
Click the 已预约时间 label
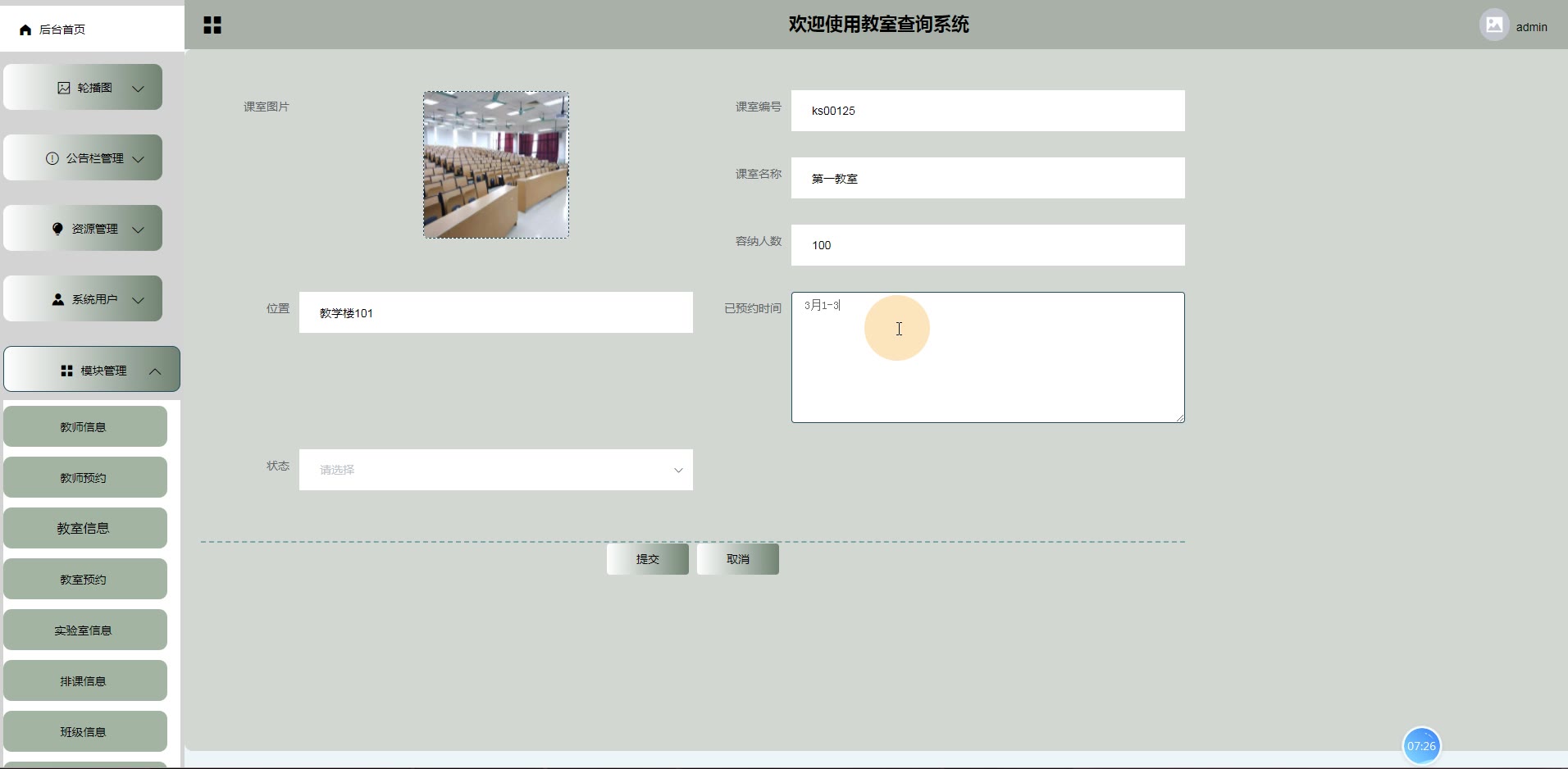click(x=753, y=308)
